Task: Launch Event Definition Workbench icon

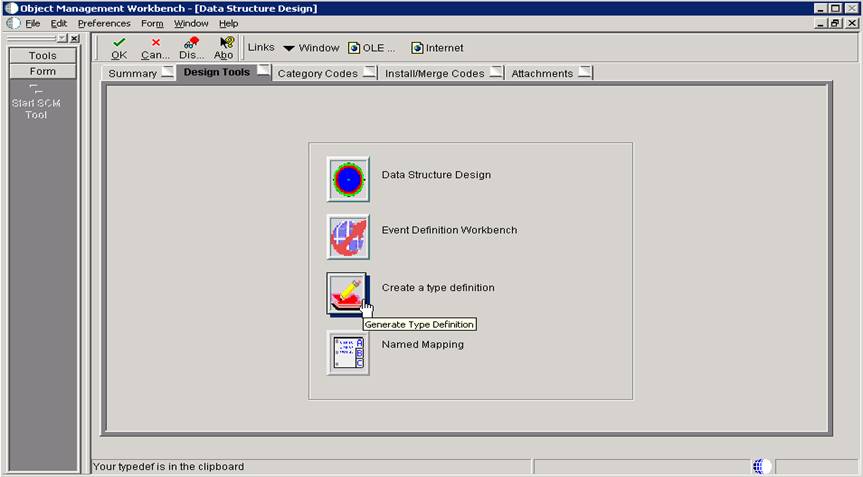Action: pyautogui.click(x=348, y=237)
